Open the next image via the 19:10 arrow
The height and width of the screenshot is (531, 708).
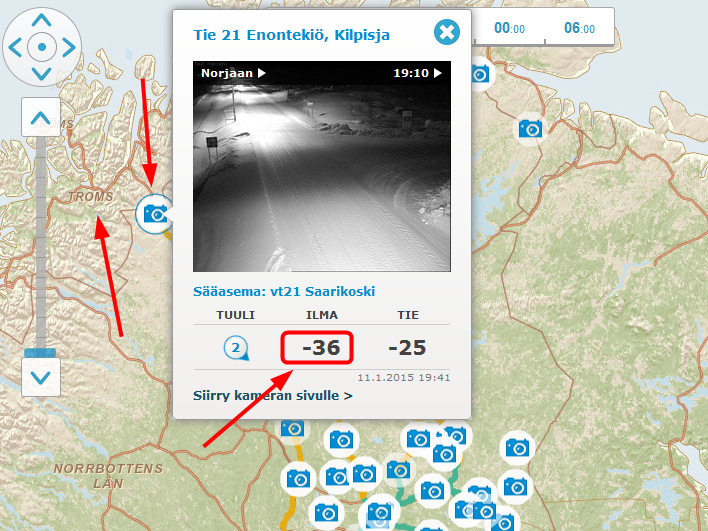click(x=438, y=73)
